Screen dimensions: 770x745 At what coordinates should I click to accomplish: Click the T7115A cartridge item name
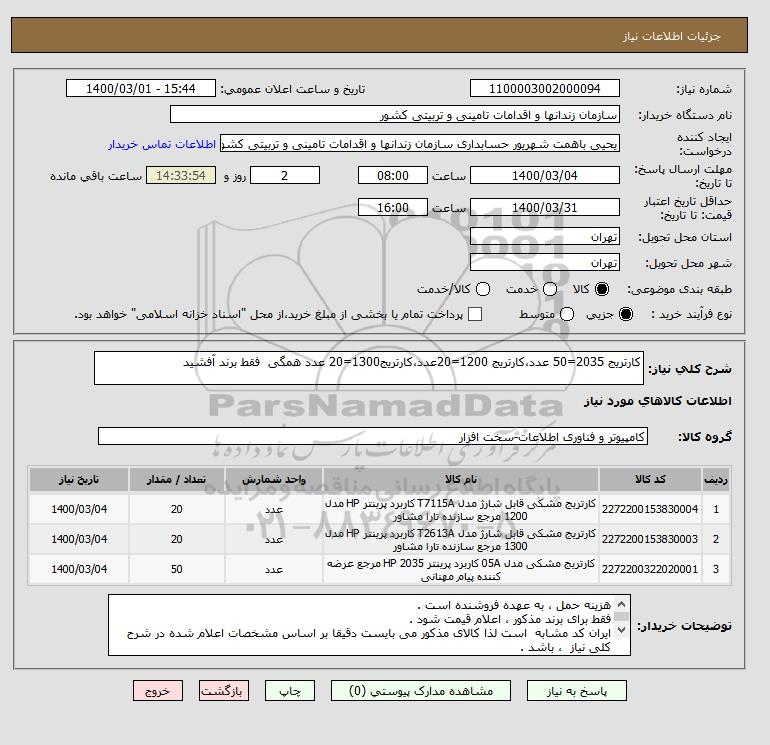pyautogui.click(x=461, y=510)
